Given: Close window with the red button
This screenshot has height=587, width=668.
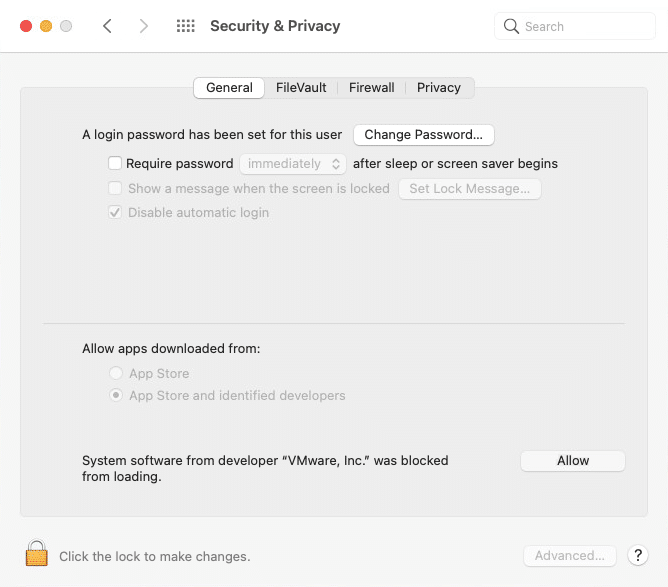Looking at the screenshot, I should (26, 26).
